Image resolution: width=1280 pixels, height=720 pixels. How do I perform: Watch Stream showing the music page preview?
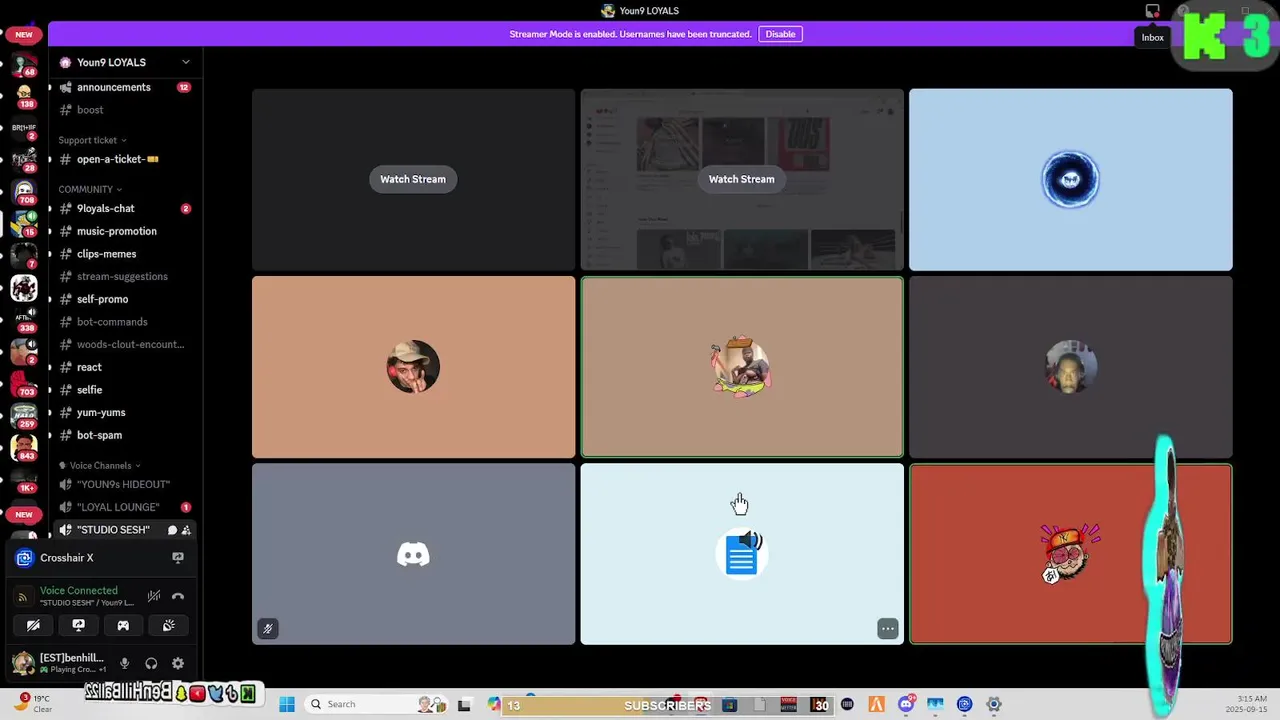(741, 179)
